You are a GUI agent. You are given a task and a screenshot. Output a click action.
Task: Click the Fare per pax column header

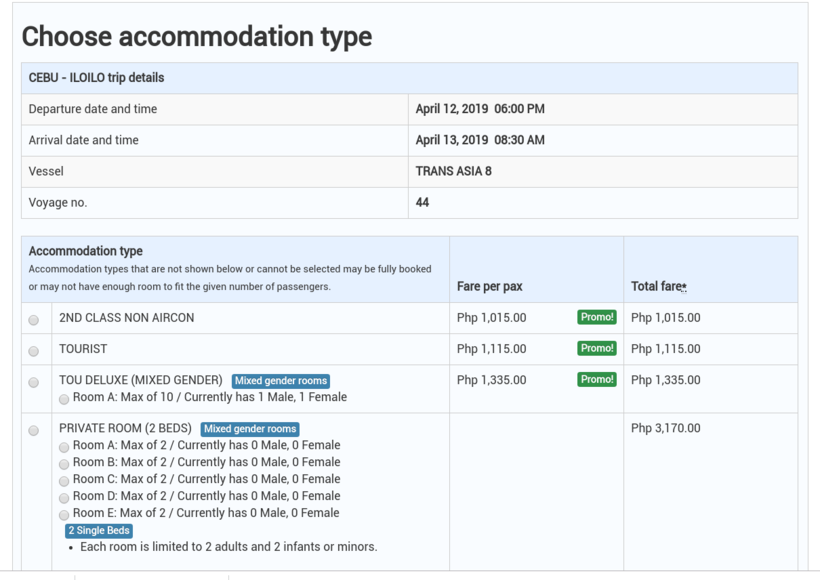pos(489,286)
